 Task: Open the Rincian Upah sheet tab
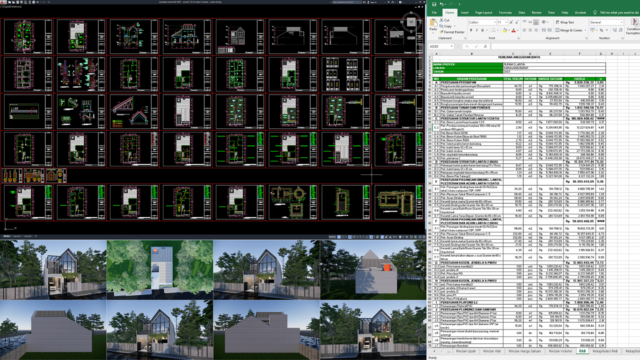pyautogui.click(x=466, y=351)
